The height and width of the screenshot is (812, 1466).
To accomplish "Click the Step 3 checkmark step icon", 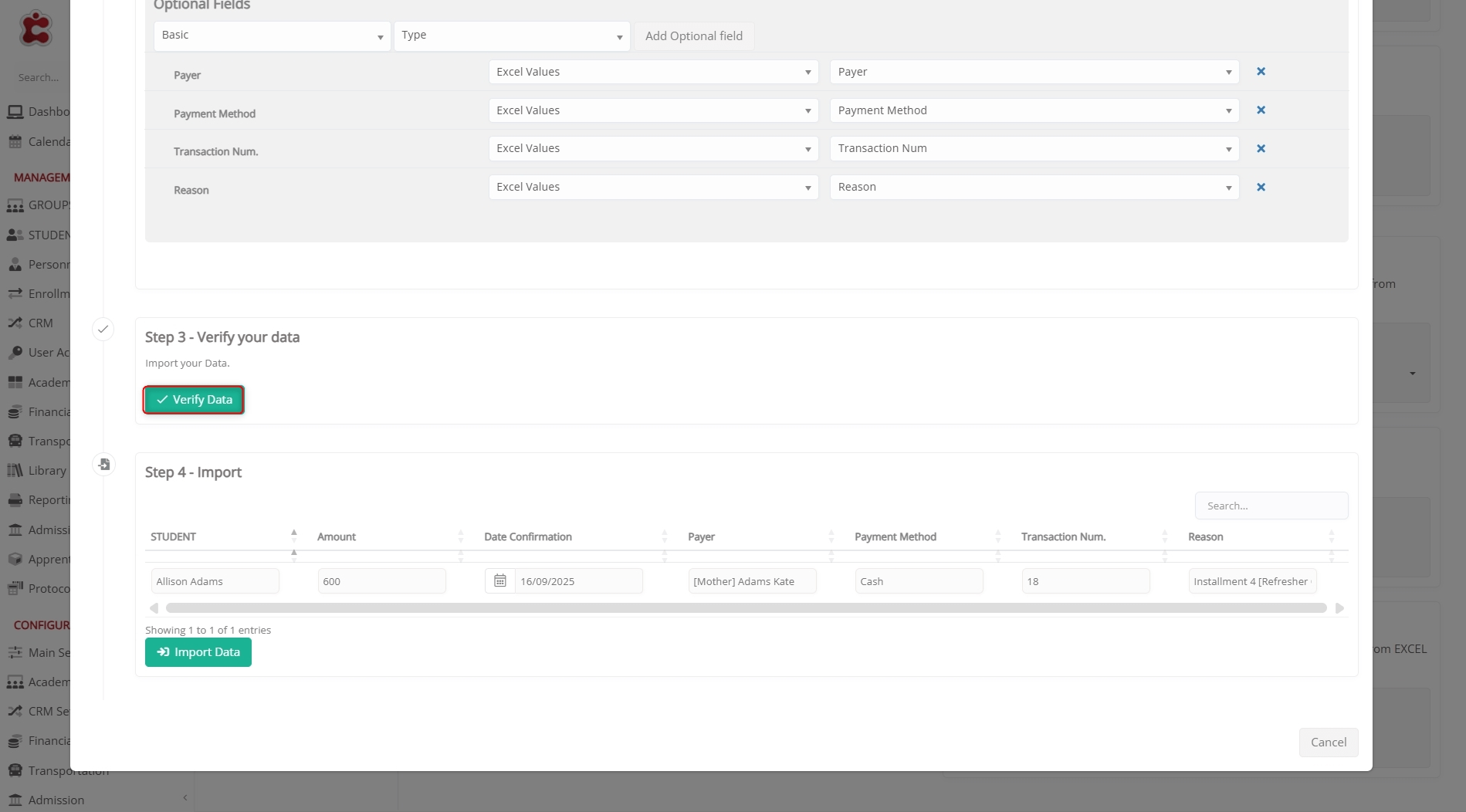I will click(103, 330).
